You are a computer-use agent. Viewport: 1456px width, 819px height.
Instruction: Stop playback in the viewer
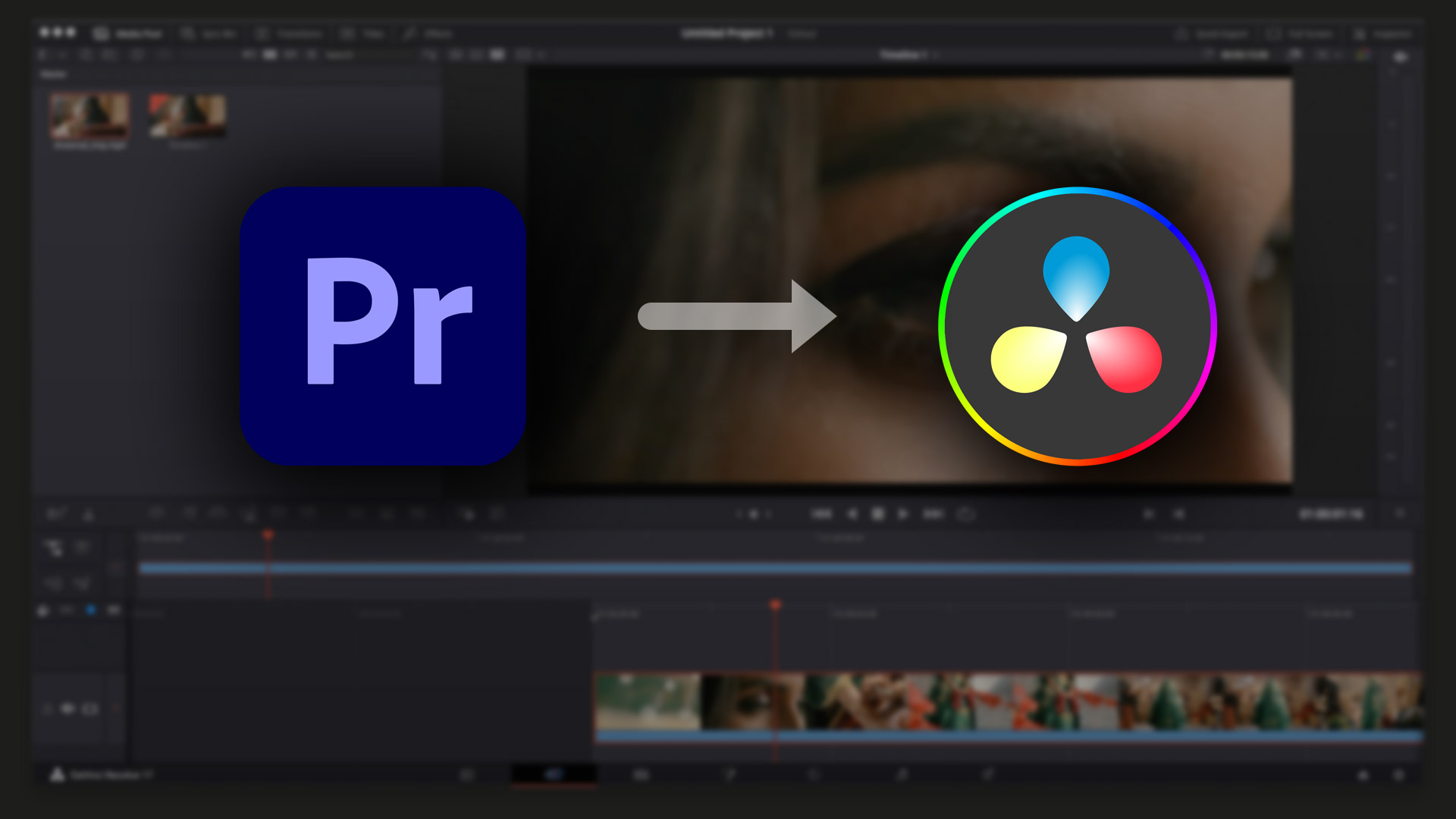[878, 514]
